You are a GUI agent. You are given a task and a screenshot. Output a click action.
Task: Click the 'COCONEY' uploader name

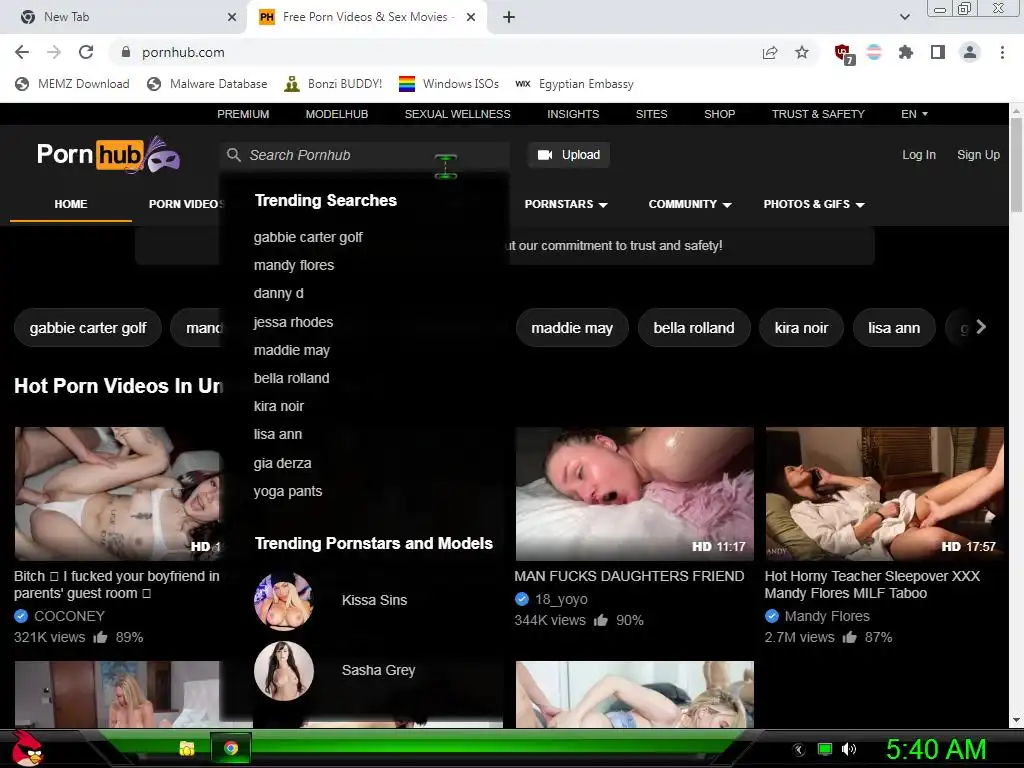[x=69, y=616]
